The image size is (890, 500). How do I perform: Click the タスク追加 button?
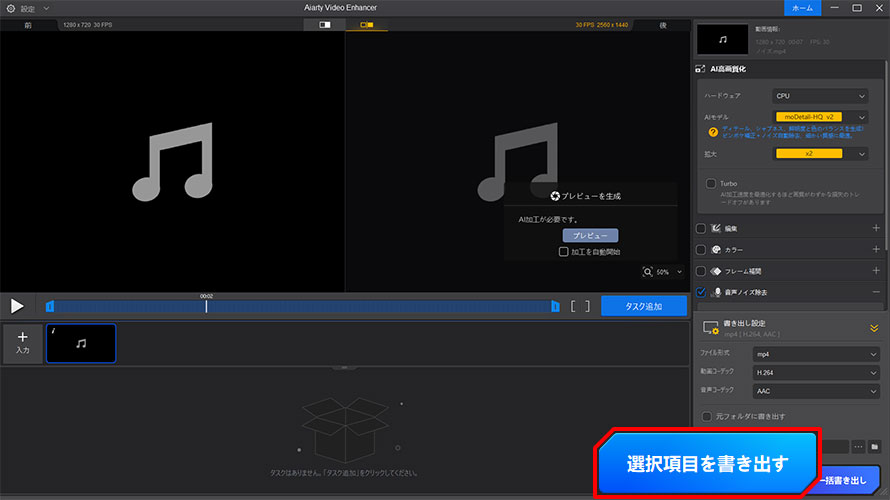pos(644,306)
